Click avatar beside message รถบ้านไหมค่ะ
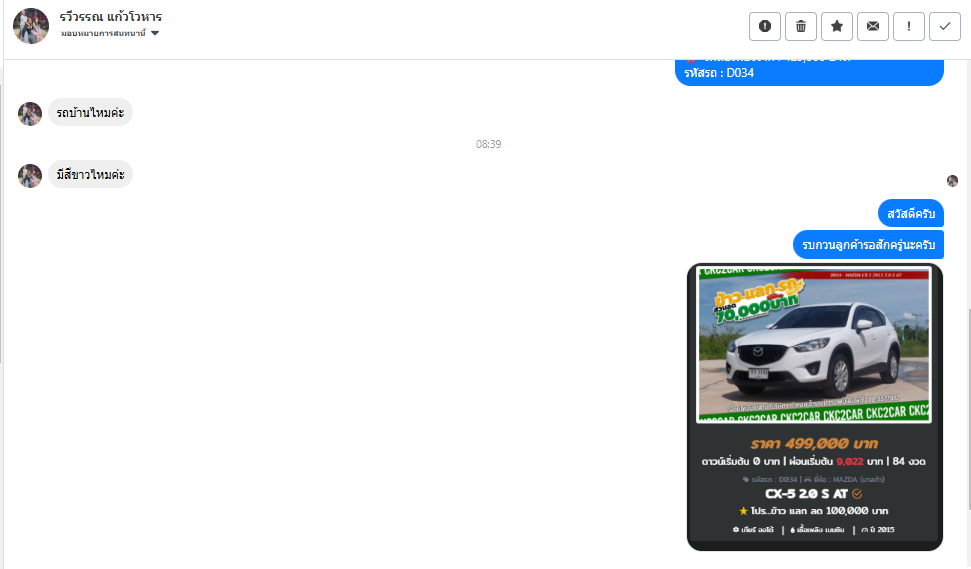This screenshot has width=971, height=569. click(x=30, y=114)
